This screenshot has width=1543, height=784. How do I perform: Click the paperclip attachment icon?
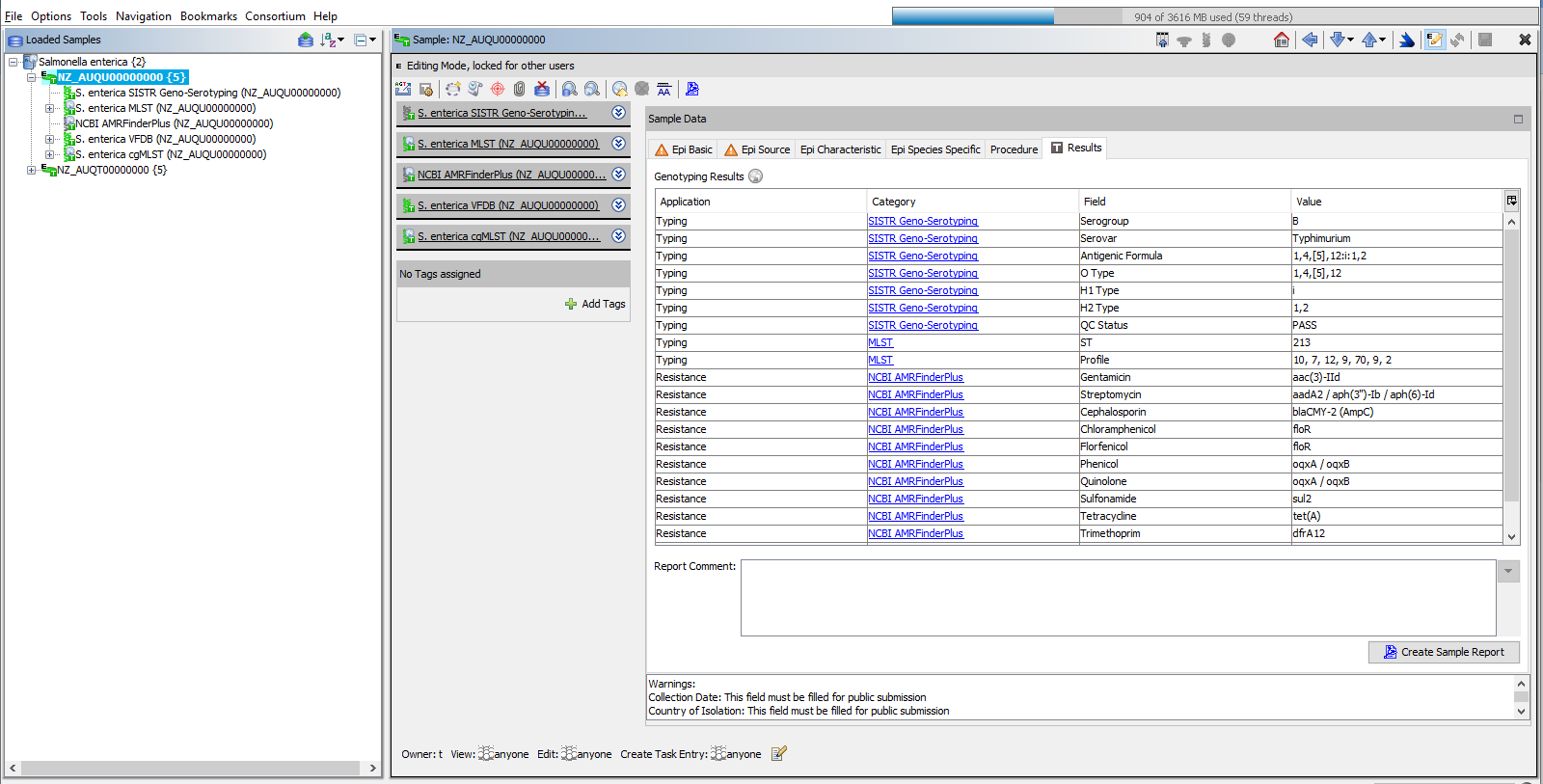[519, 89]
